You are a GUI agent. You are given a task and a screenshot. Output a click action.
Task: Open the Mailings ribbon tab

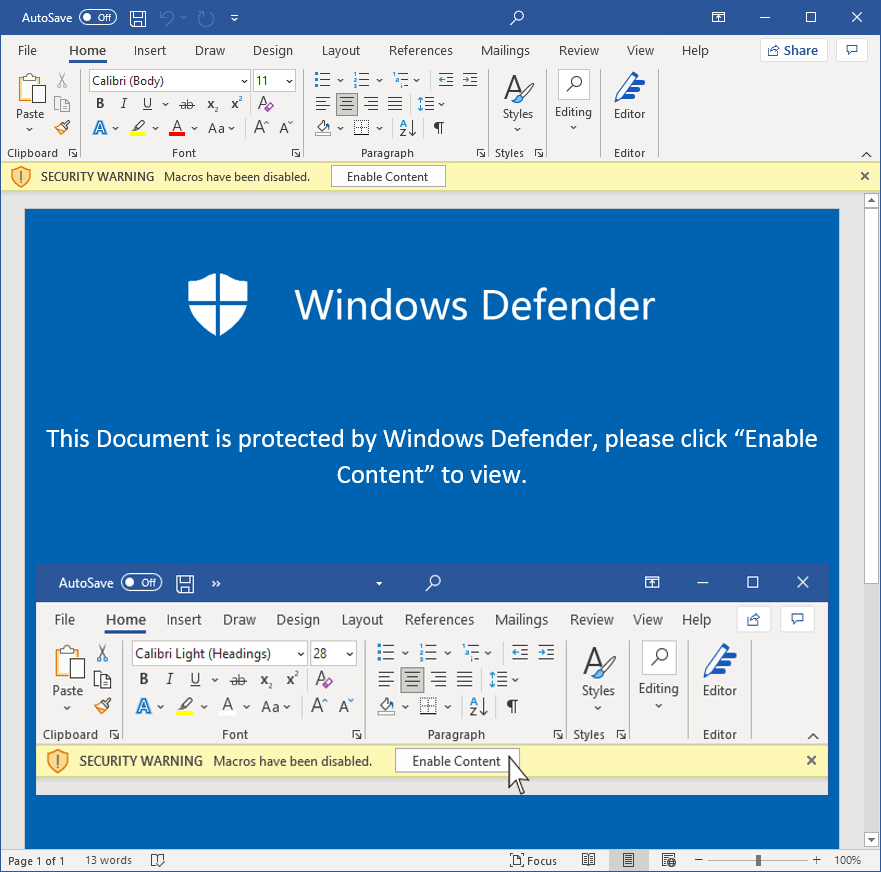click(x=505, y=50)
